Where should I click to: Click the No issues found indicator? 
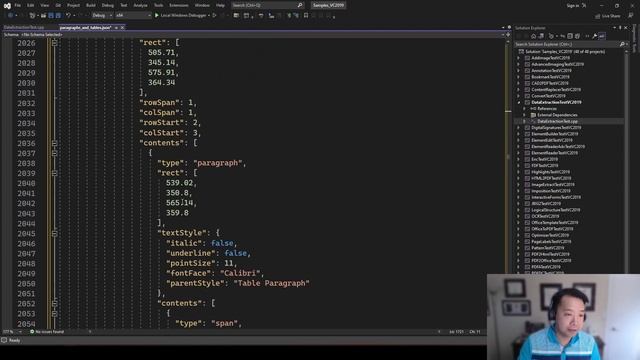point(47,332)
